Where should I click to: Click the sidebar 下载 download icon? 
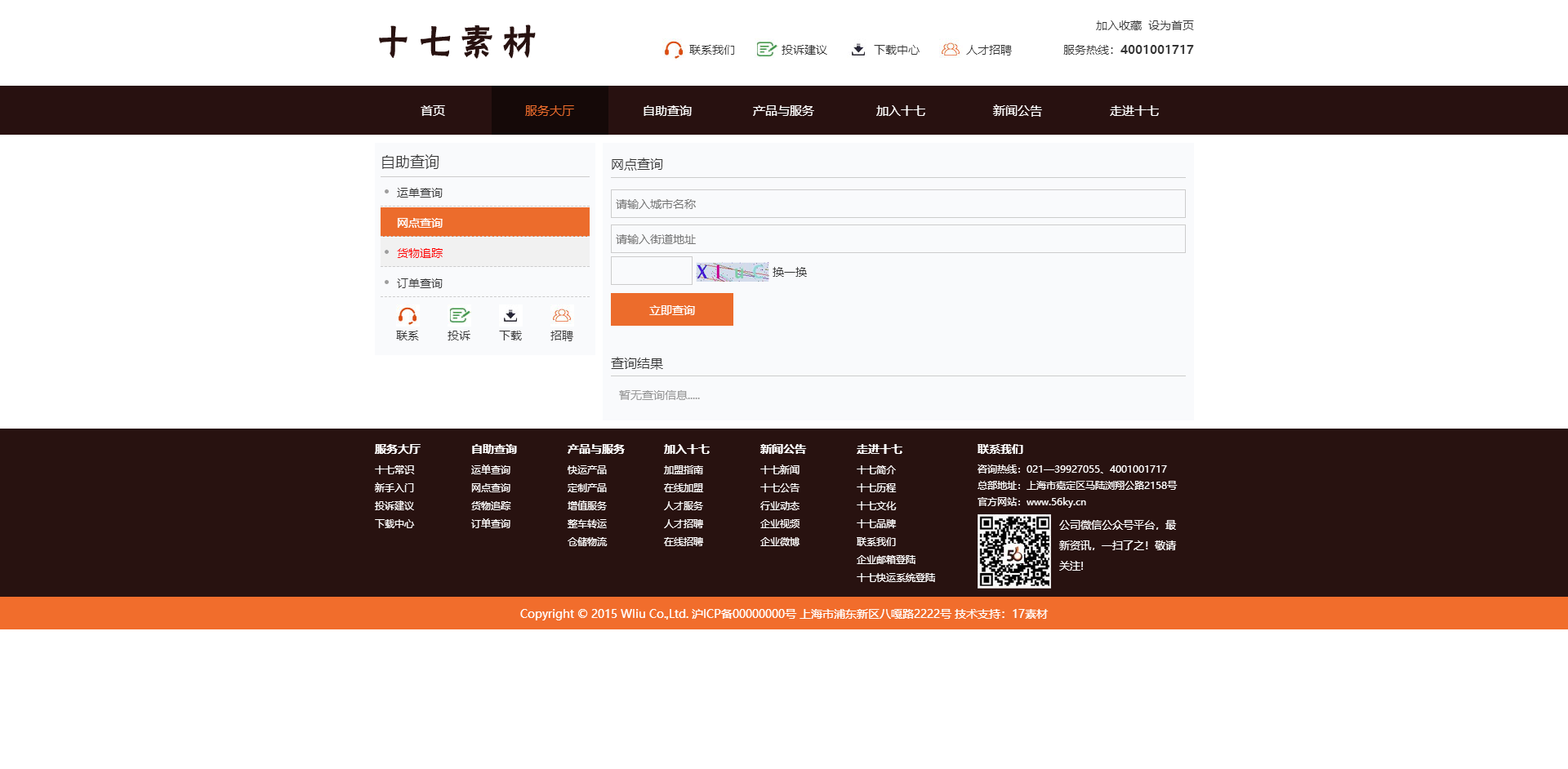510,316
